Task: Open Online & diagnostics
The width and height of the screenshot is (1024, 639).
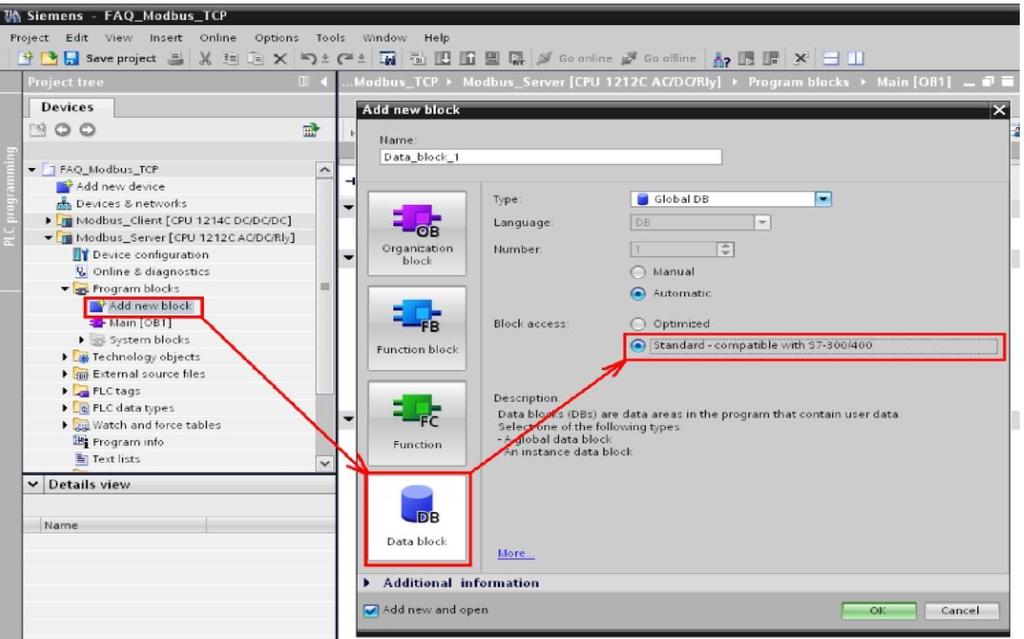Action: [x=151, y=272]
